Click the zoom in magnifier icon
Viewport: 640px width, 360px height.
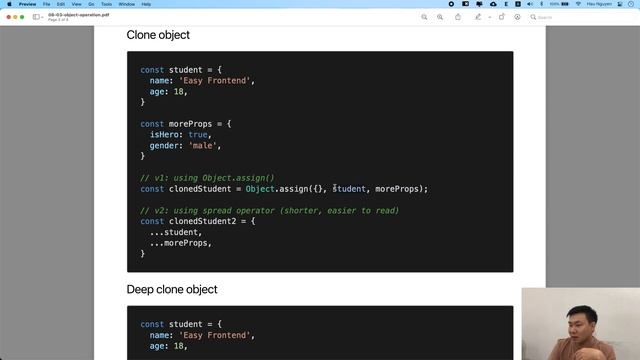[x=440, y=17]
